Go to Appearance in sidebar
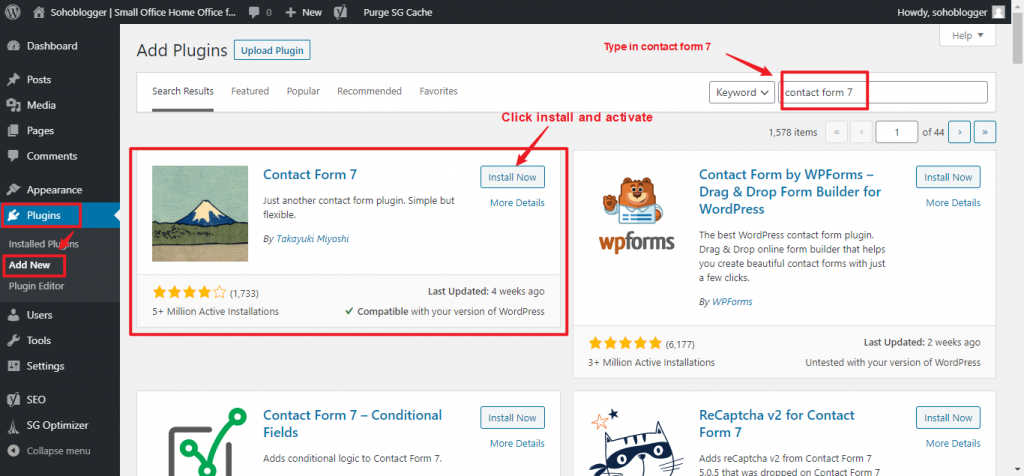 point(54,190)
